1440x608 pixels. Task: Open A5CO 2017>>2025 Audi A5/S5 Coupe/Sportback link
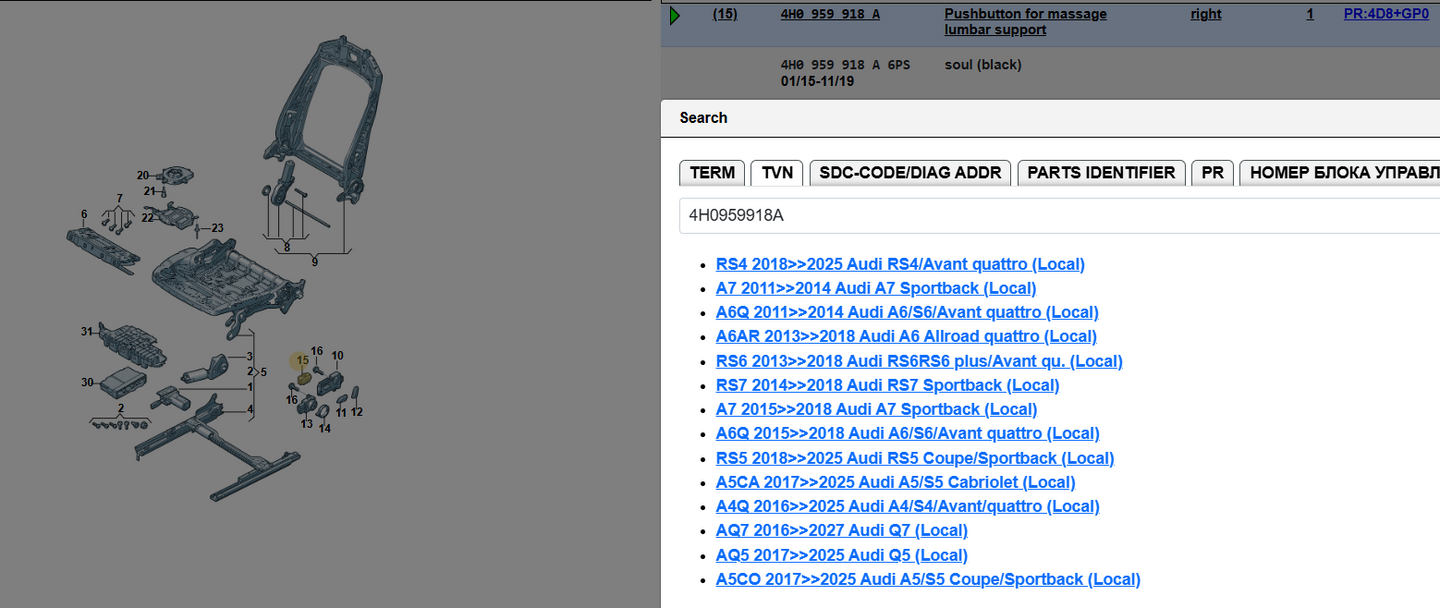[x=928, y=579]
